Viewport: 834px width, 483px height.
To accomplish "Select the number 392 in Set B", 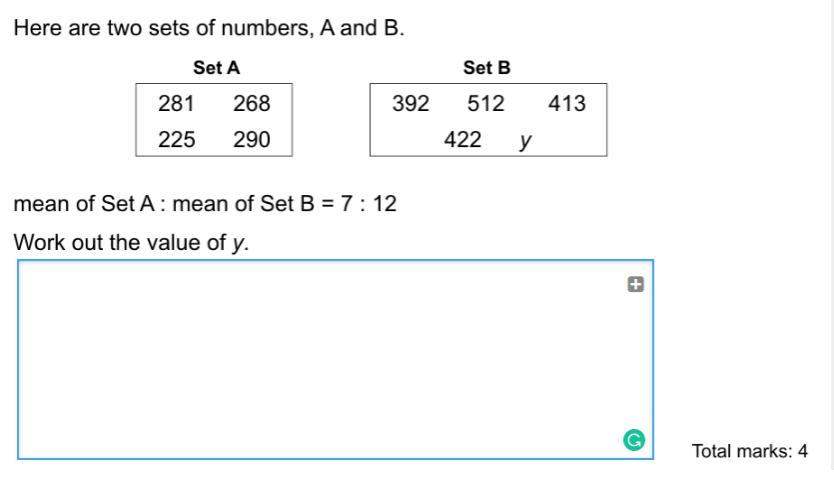I will coord(411,103).
